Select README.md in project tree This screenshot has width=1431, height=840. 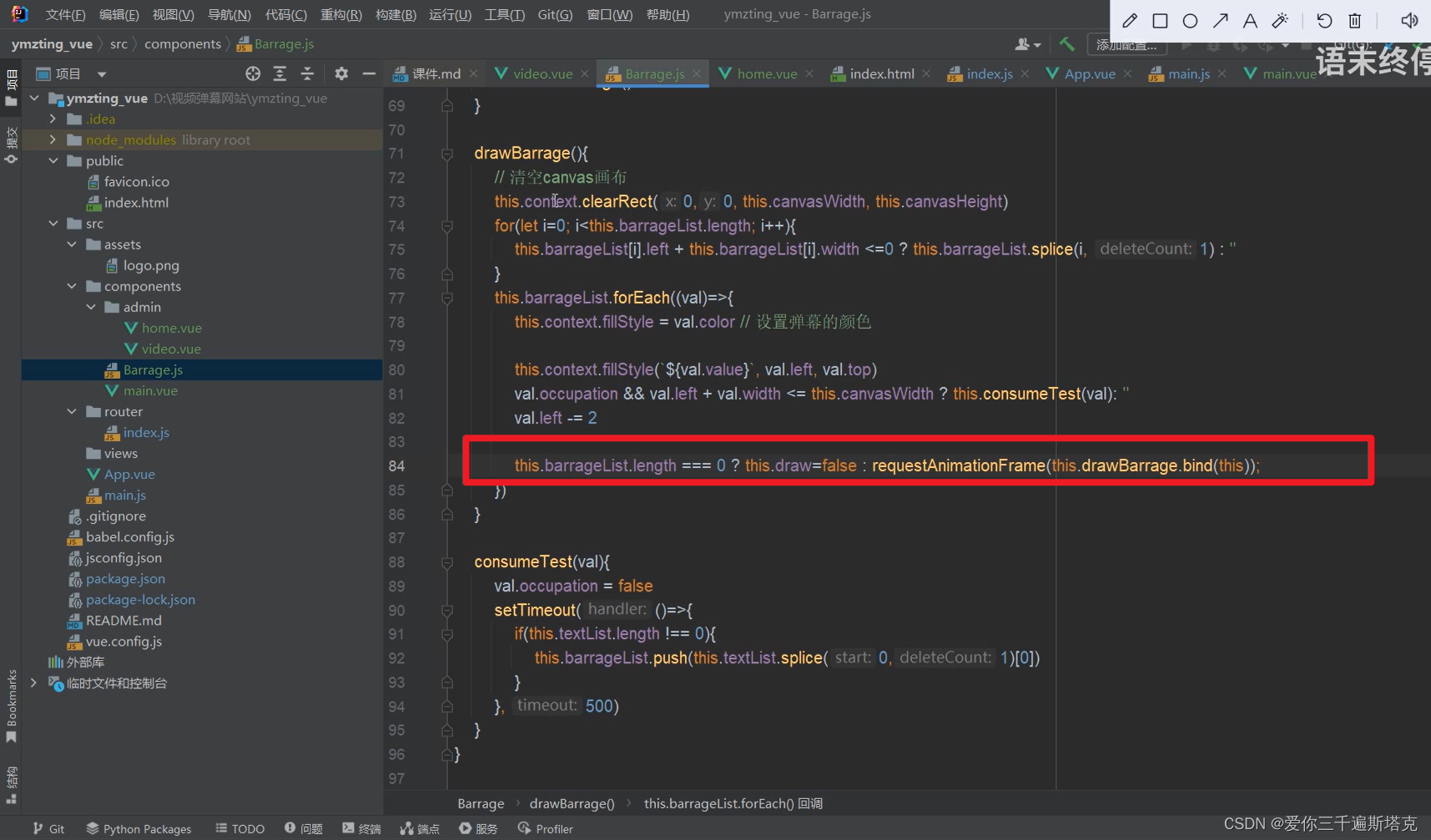tap(123, 621)
